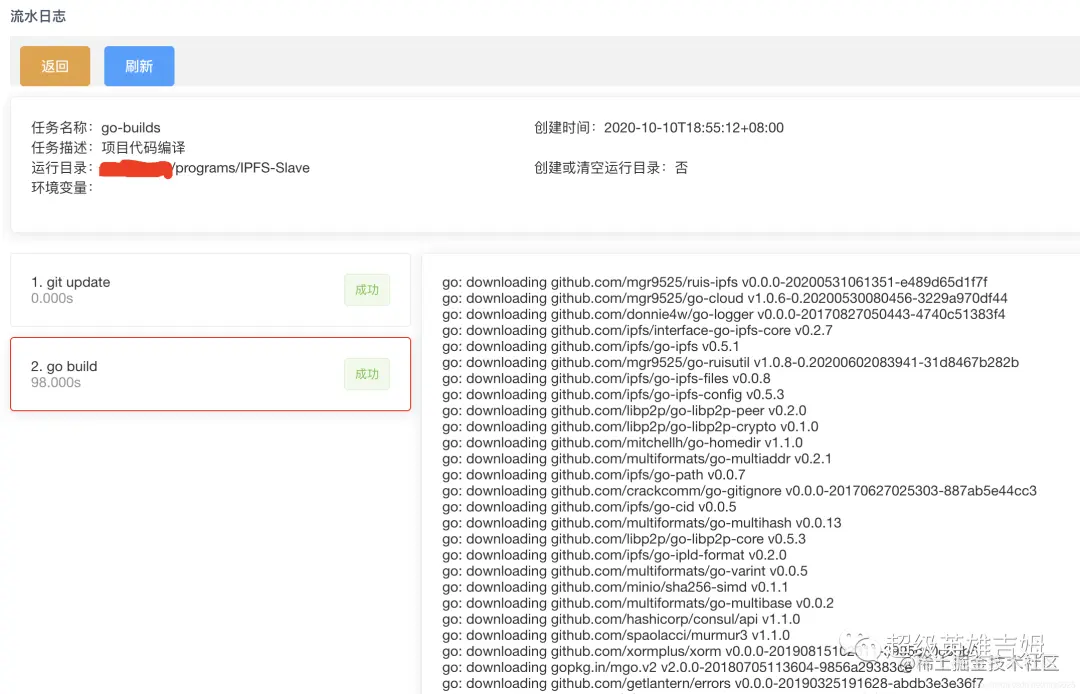Click the log line for go-multihash v0.0.13
The image size is (1080, 694).
[642, 523]
